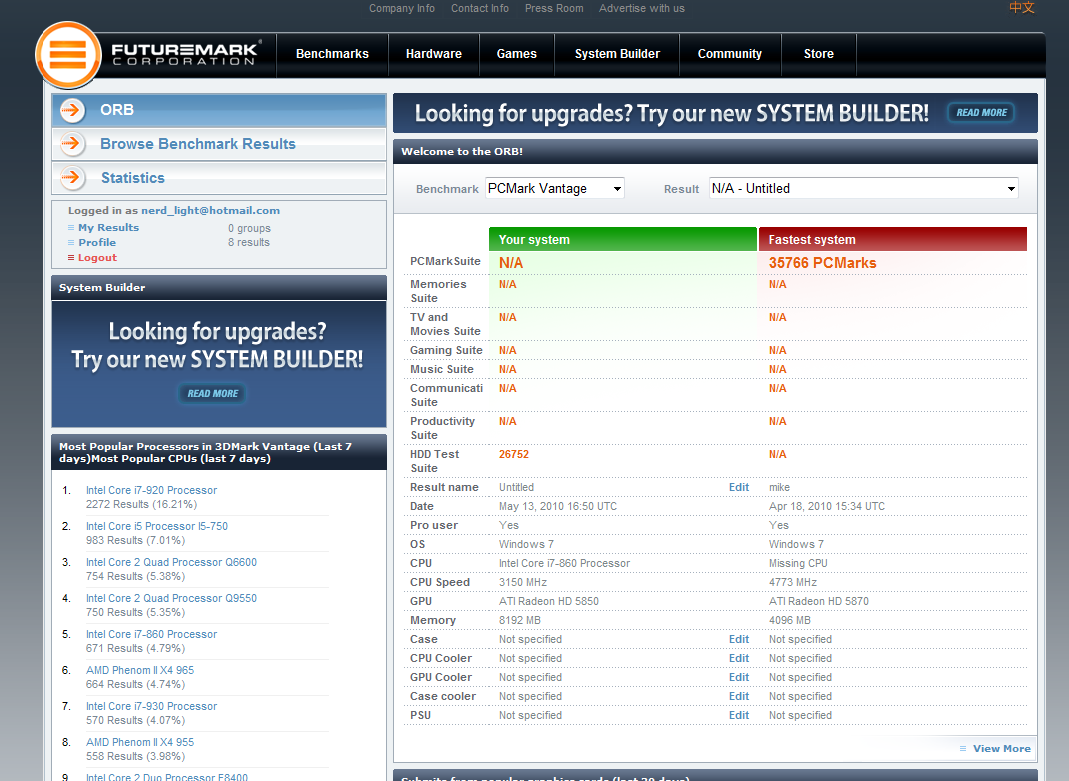Open the Contact Info link
Image resolution: width=1069 pixels, height=781 pixels.
480,8
